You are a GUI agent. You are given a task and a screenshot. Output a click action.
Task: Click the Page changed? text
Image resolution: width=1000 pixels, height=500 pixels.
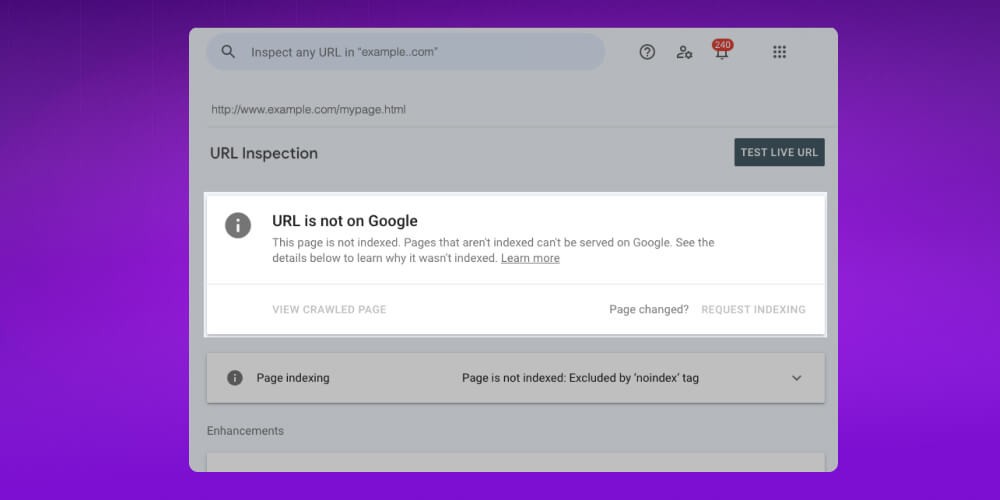(x=649, y=309)
